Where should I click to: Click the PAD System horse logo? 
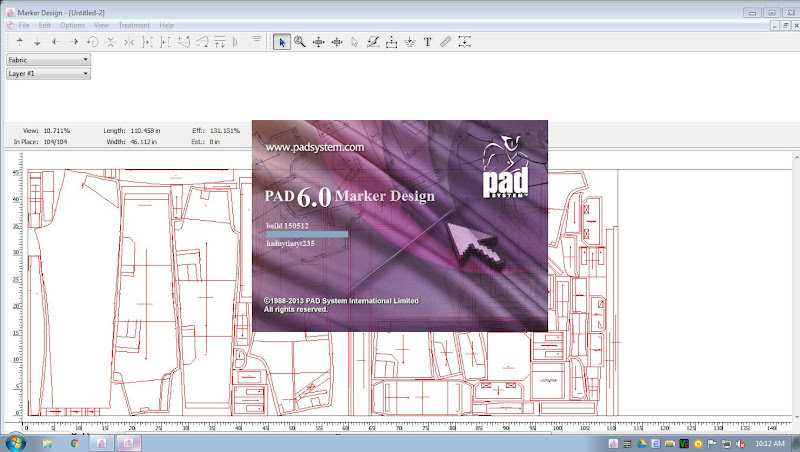(x=505, y=166)
